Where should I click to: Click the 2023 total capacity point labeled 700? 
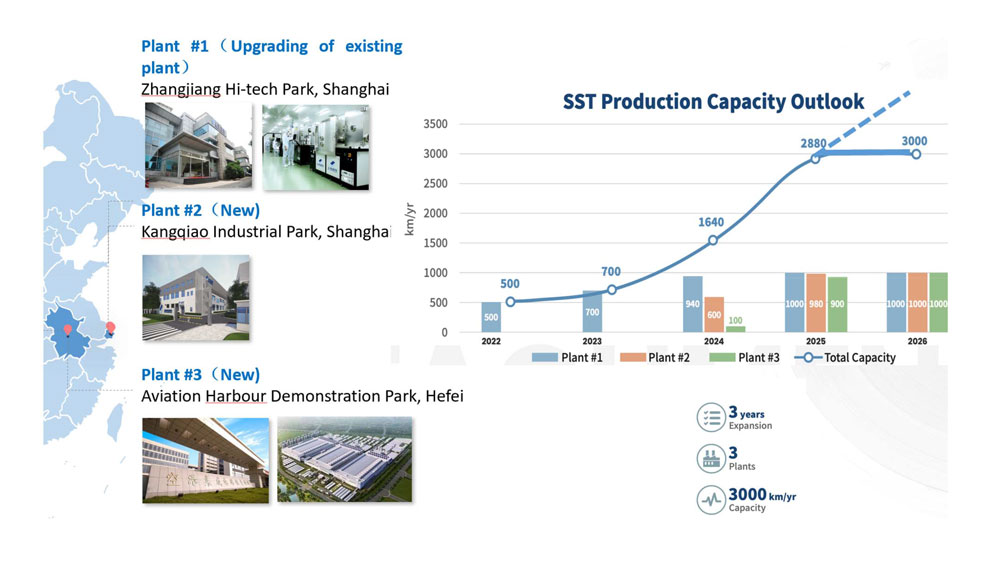612,290
